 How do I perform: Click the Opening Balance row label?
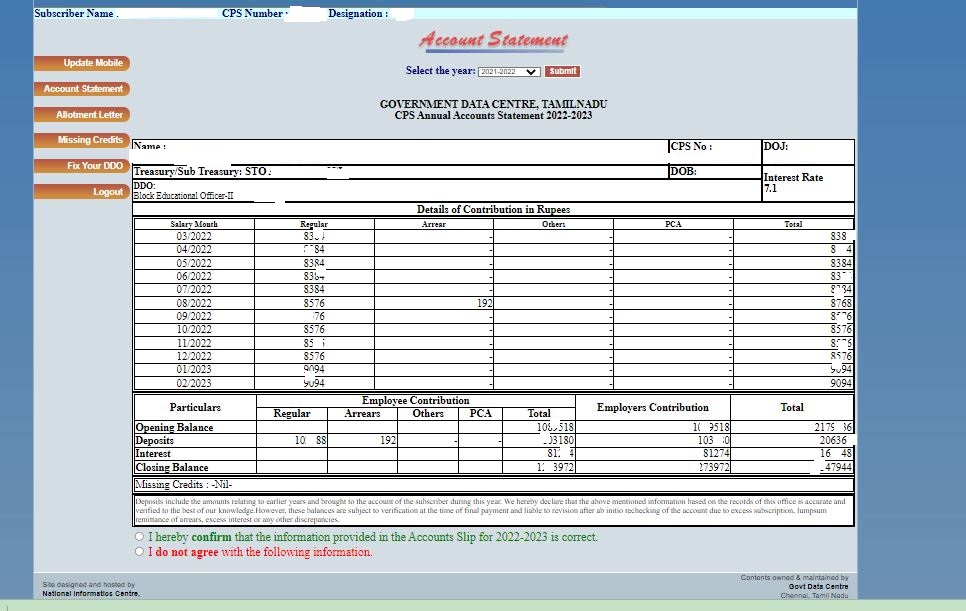[174, 427]
